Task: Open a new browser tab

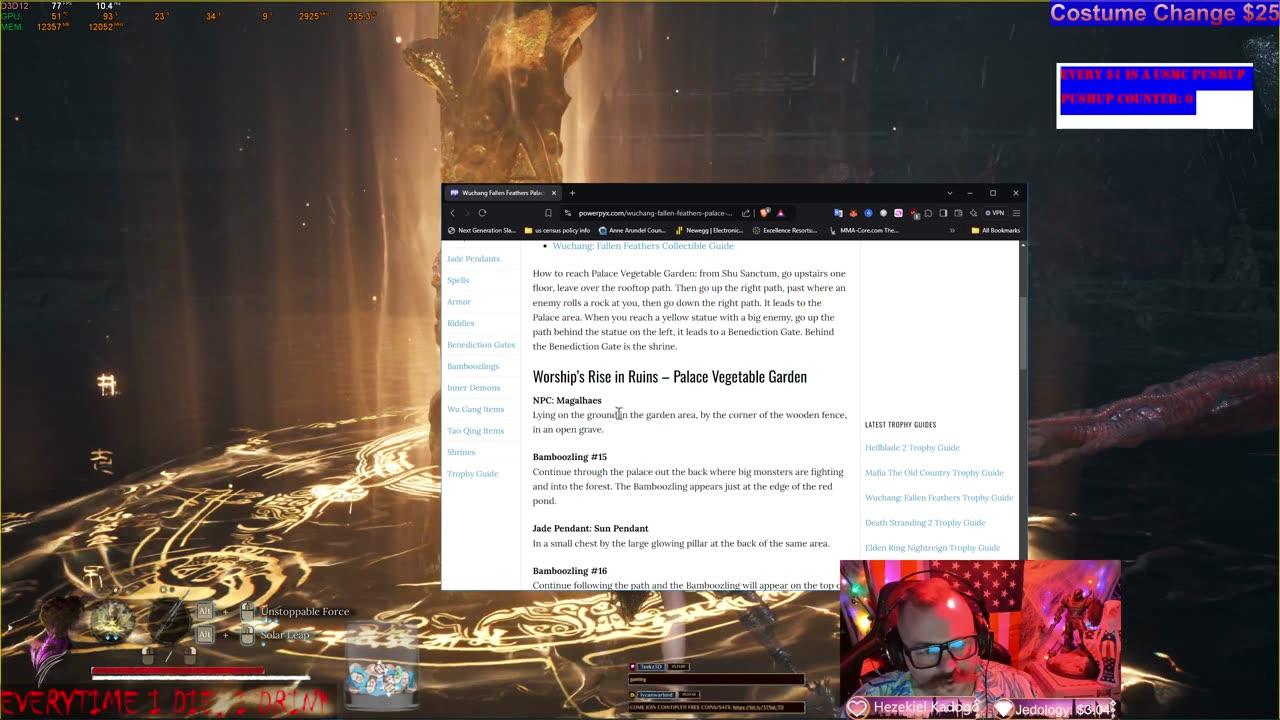Action: pos(572,192)
